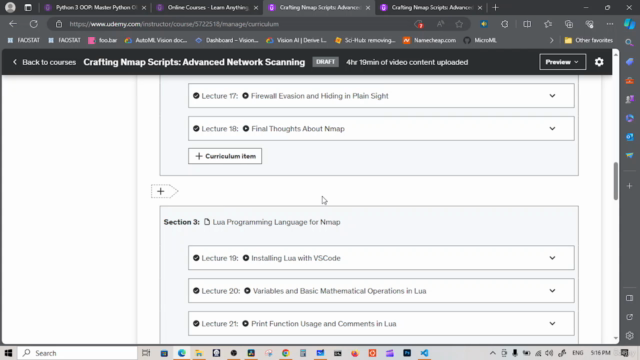Open Favorites list icon in toolbar

click(x=548, y=24)
